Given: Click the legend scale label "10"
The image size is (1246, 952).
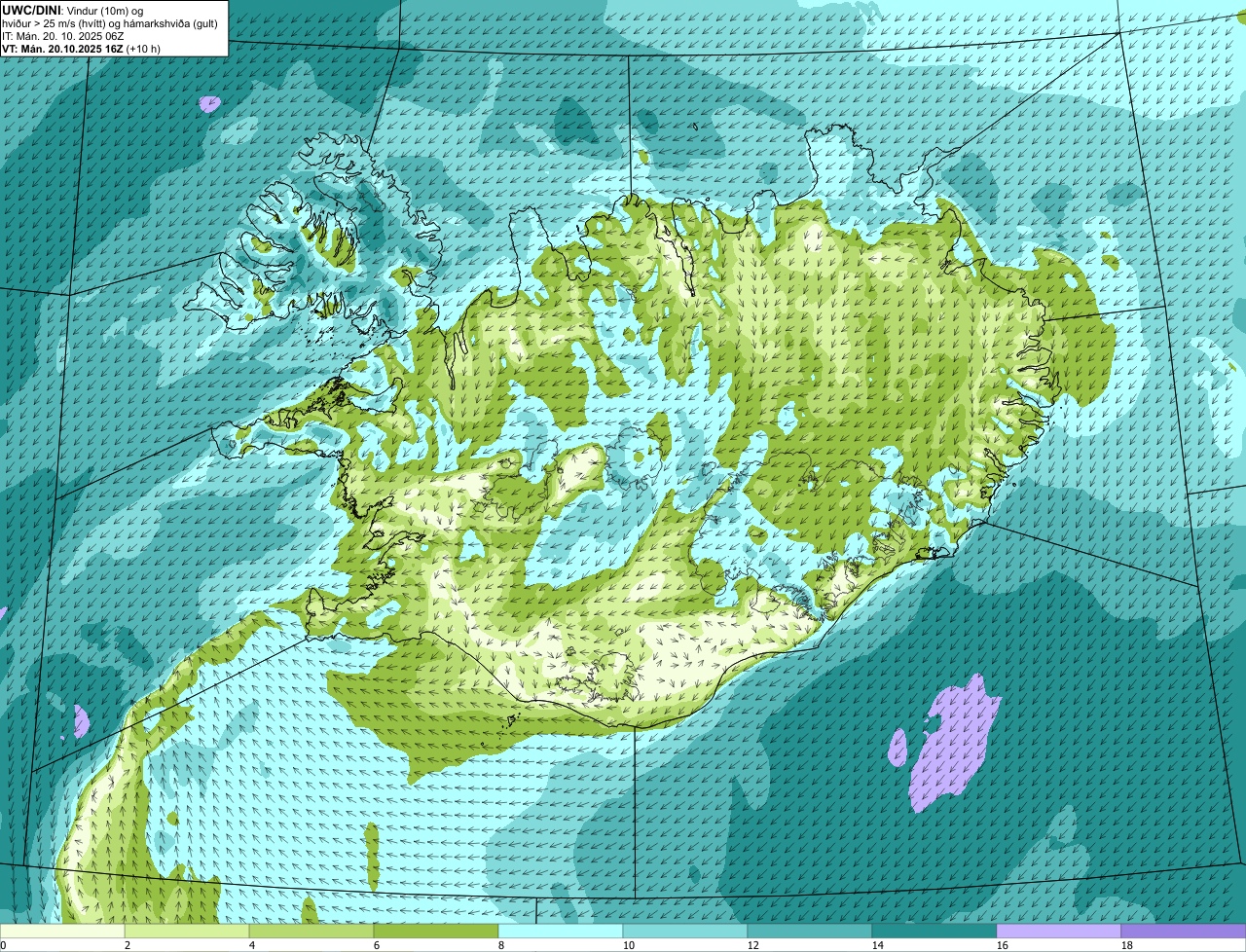Looking at the screenshot, I should click(629, 945).
